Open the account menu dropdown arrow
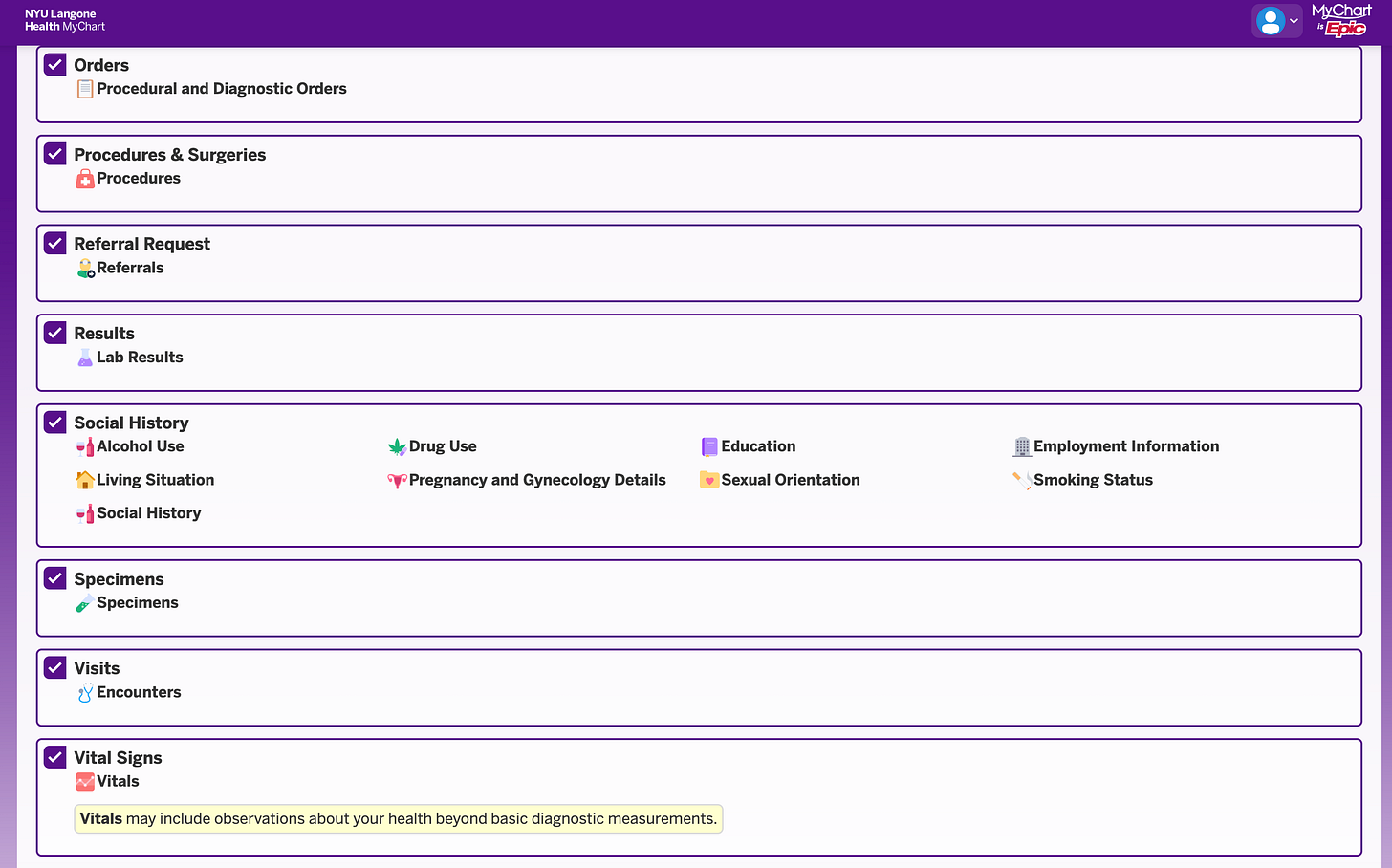Image resolution: width=1392 pixels, height=868 pixels. [x=1294, y=21]
